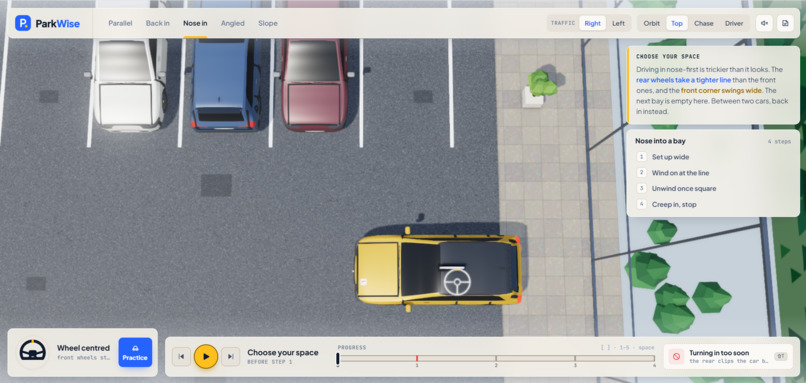Switch to the Slope lesson tab
The image size is (806, 383).
[268, 23]
